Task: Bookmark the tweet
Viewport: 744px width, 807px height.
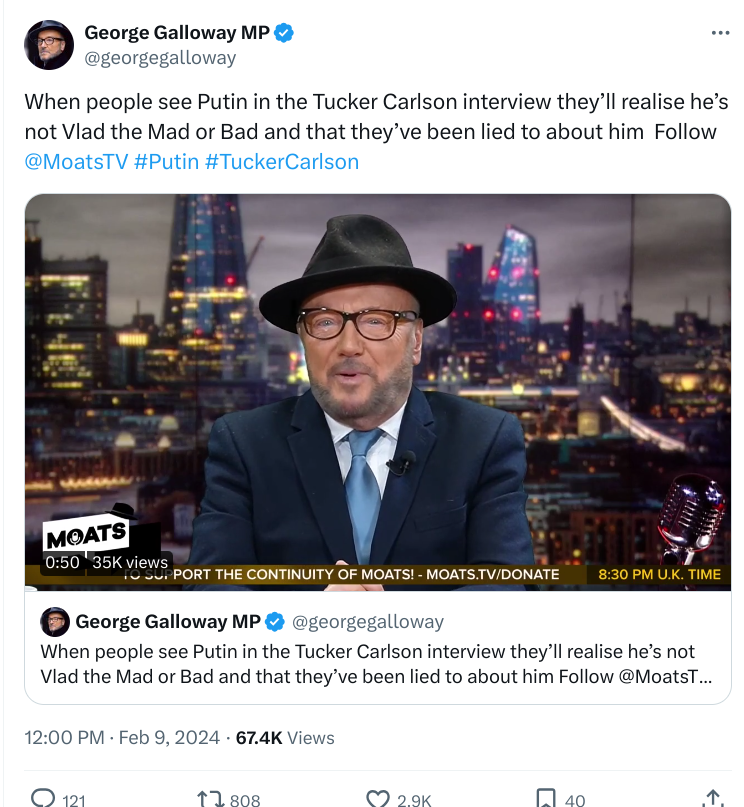Action: [x=546, y=798]
